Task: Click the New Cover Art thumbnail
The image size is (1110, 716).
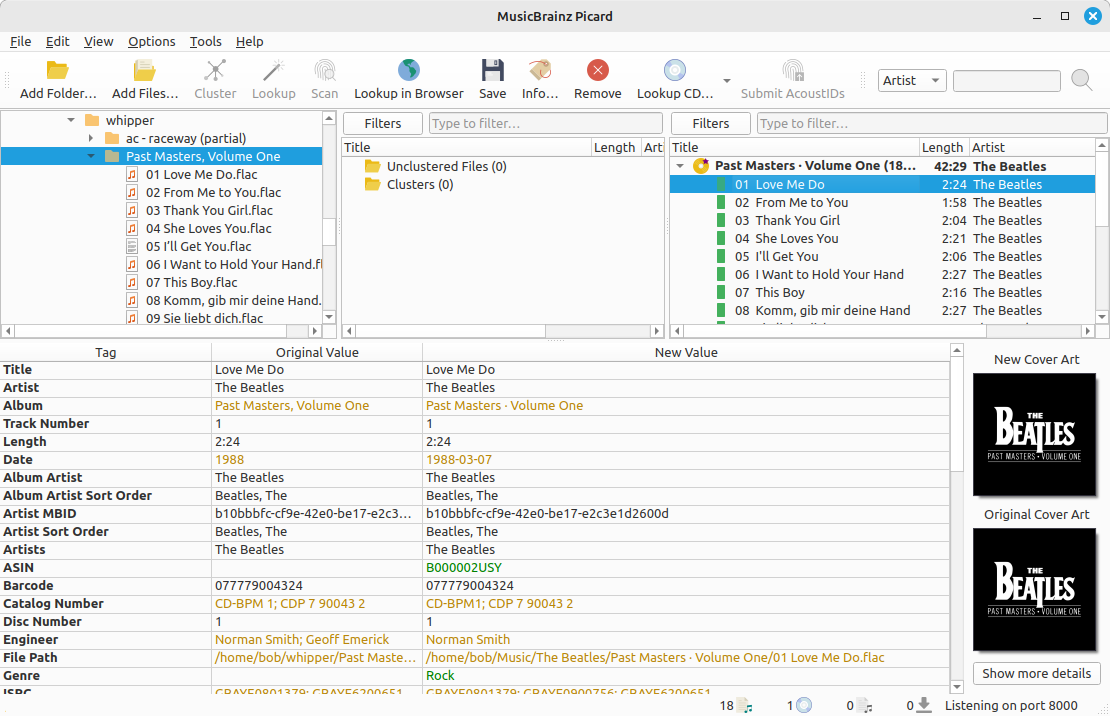Action: (x=1035, y=434)
